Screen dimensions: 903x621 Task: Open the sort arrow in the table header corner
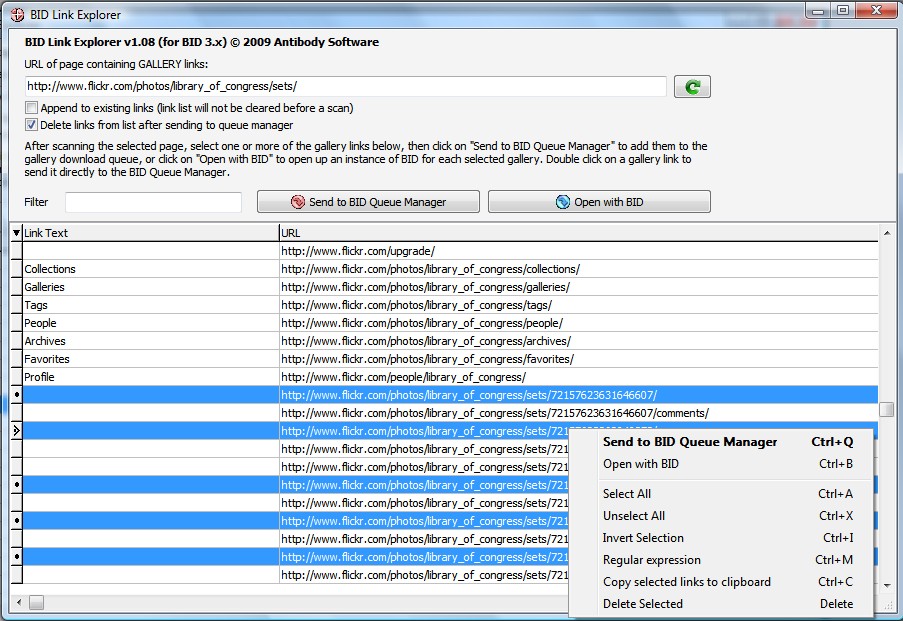(16, 233)
